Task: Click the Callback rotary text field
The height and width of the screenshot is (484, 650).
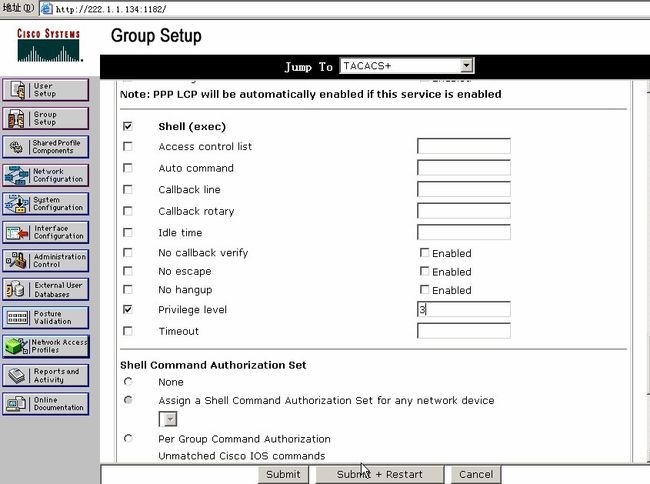Action: coord(463,211)
